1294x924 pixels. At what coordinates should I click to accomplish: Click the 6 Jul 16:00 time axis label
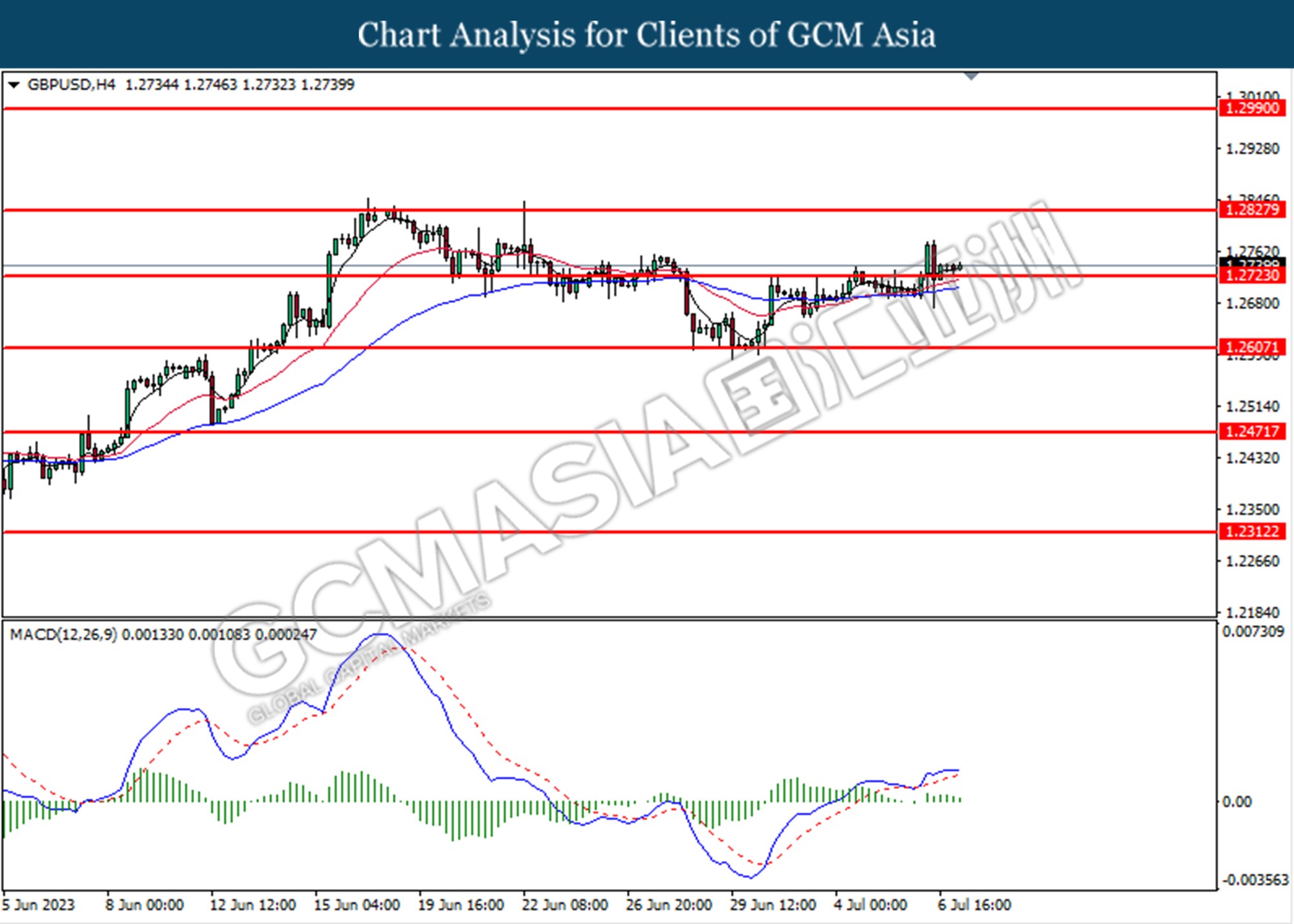(974, 905)
